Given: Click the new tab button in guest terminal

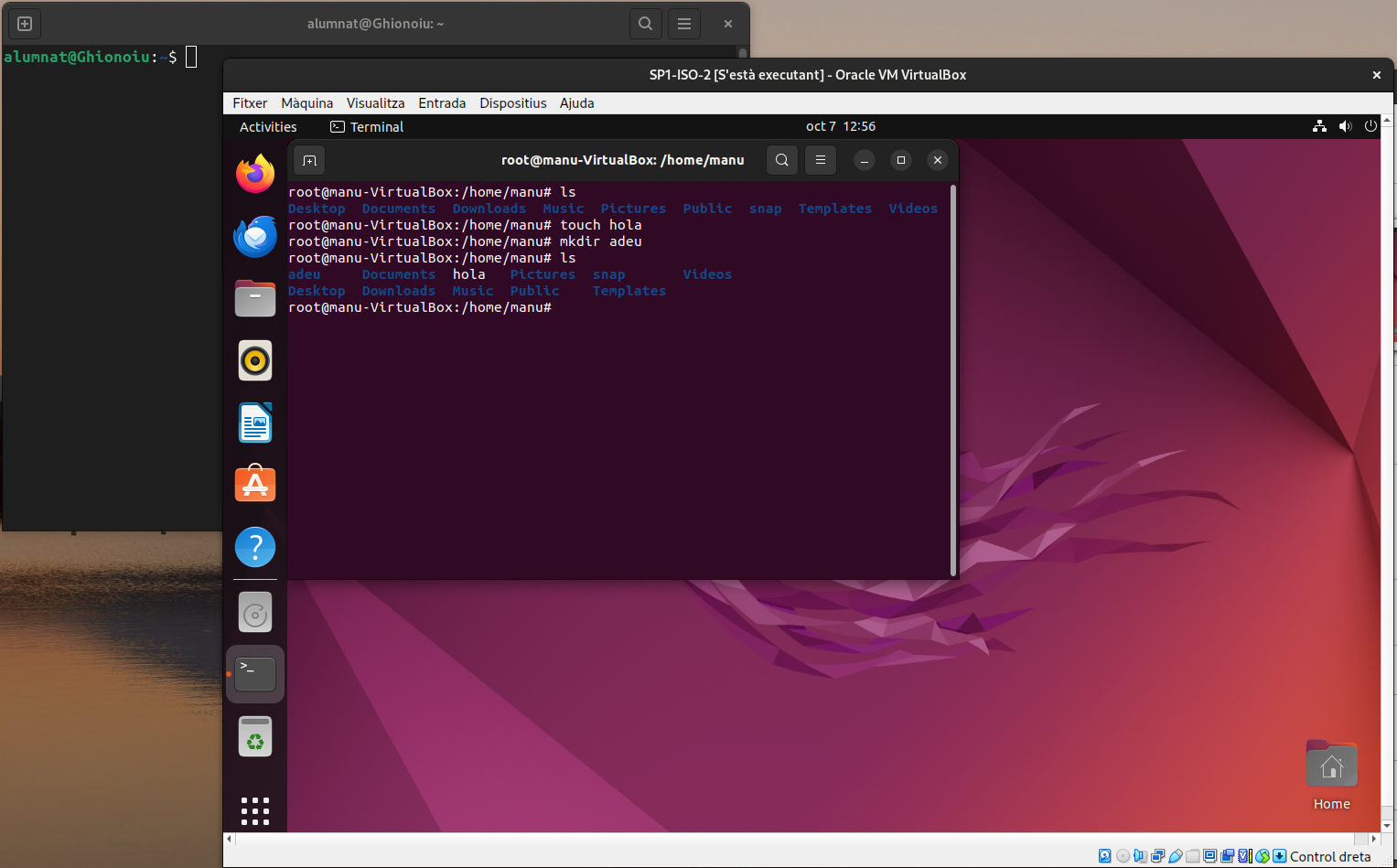Looking at the screenshot, I should coord(310,160).
